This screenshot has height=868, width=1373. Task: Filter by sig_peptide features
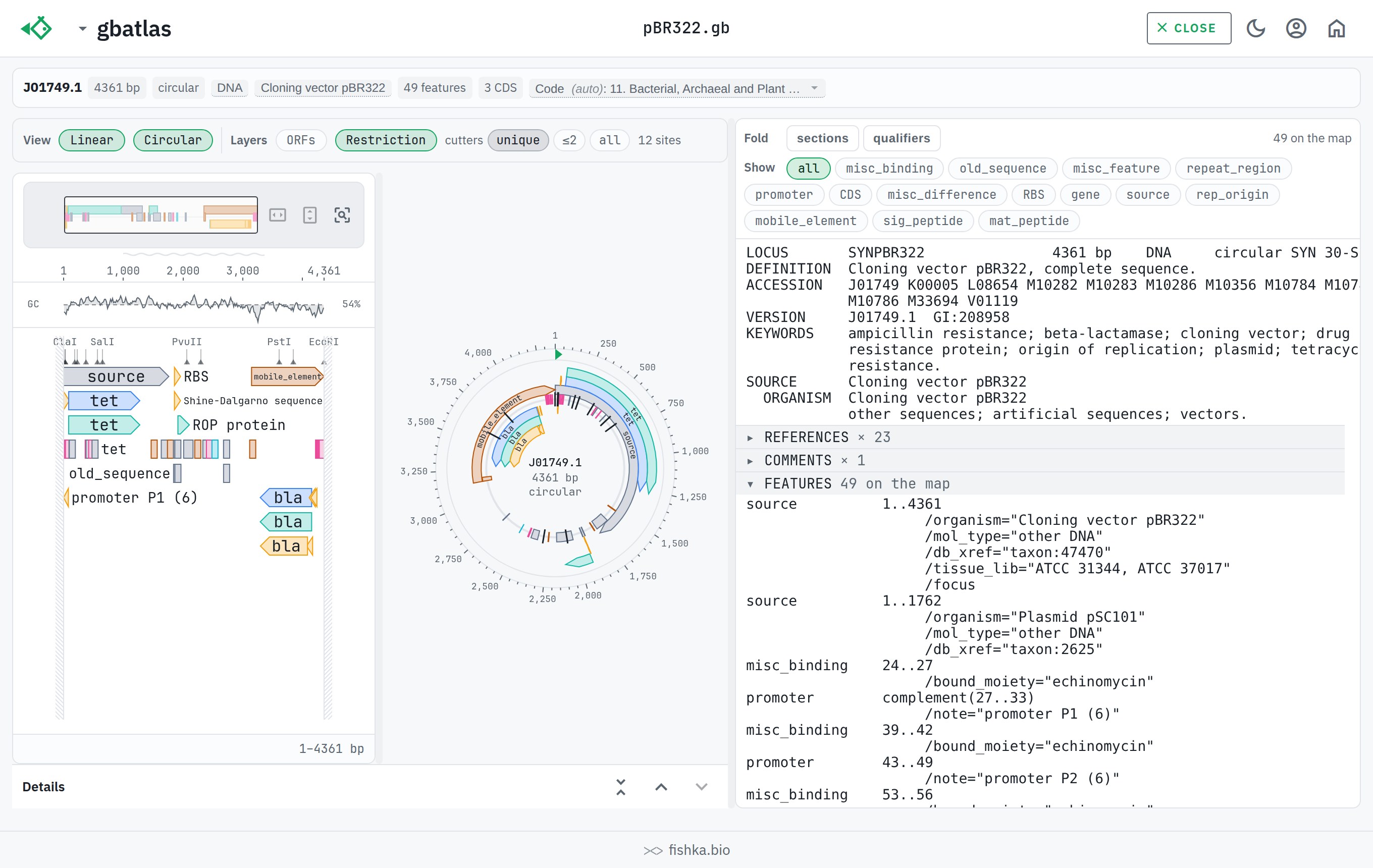coord(923,221)
